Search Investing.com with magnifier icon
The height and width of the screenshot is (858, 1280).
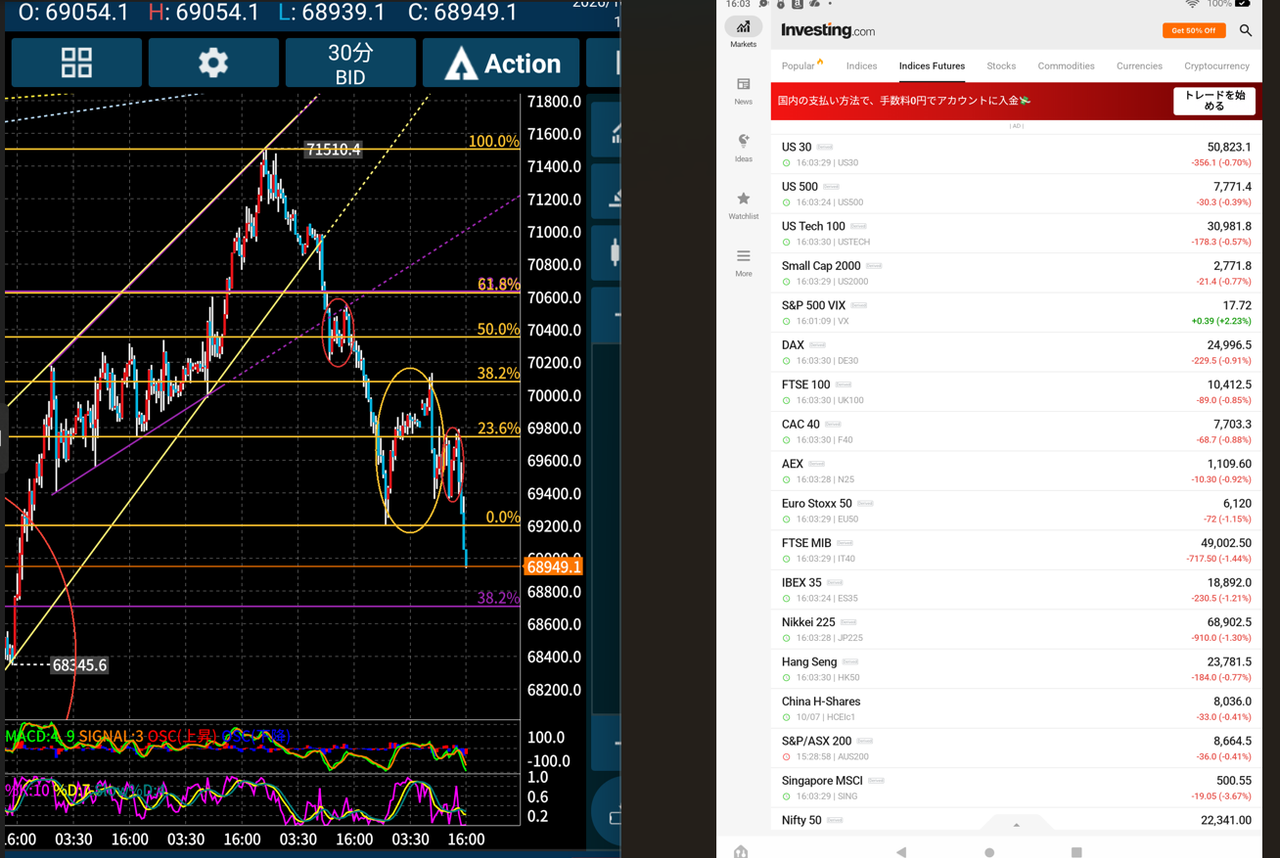(x=1245, y=30)
